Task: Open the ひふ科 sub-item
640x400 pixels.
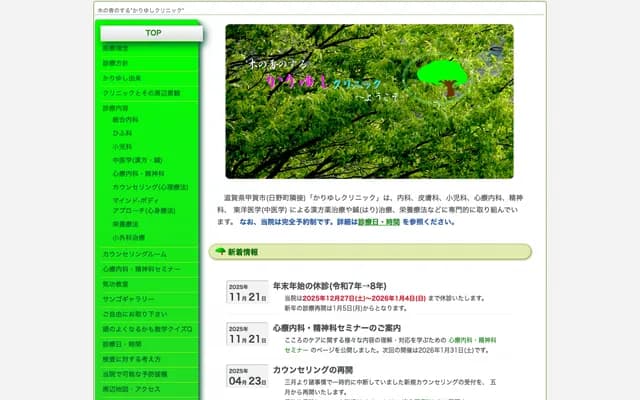Action: pyautogui.click(x=122, y=133)
